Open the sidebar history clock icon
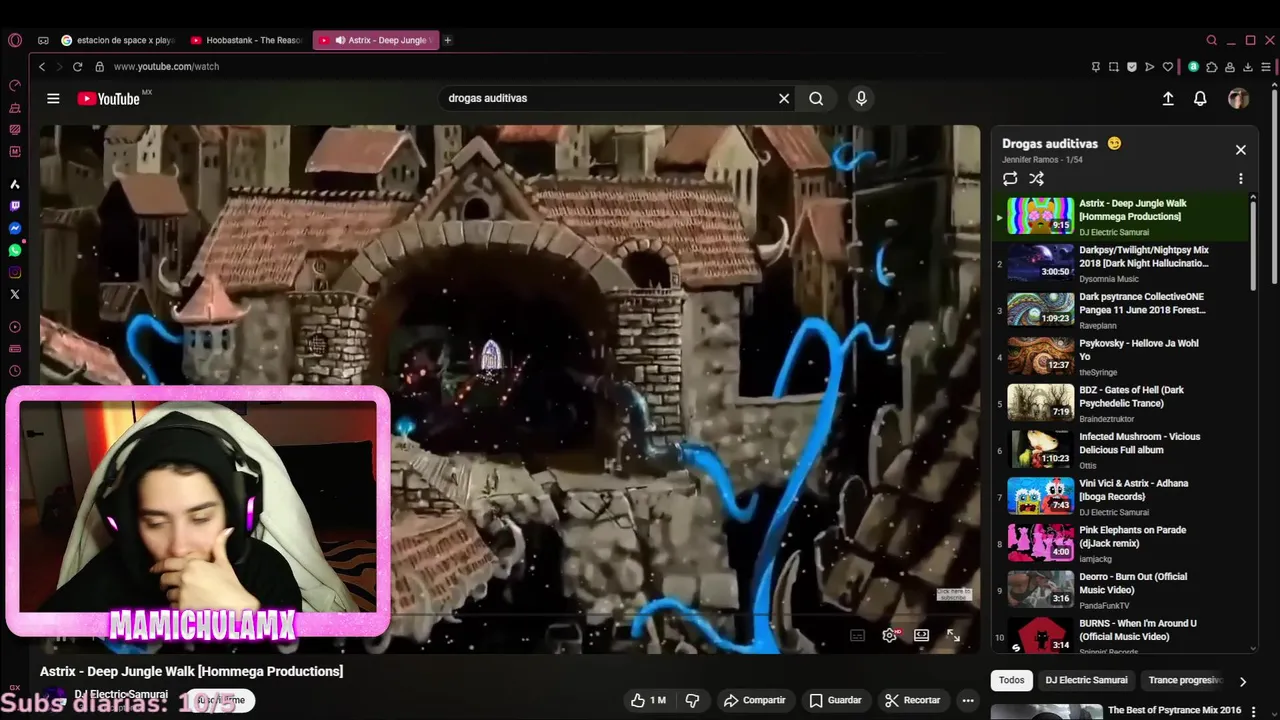1280x720 pixels. tap(14, 371)
